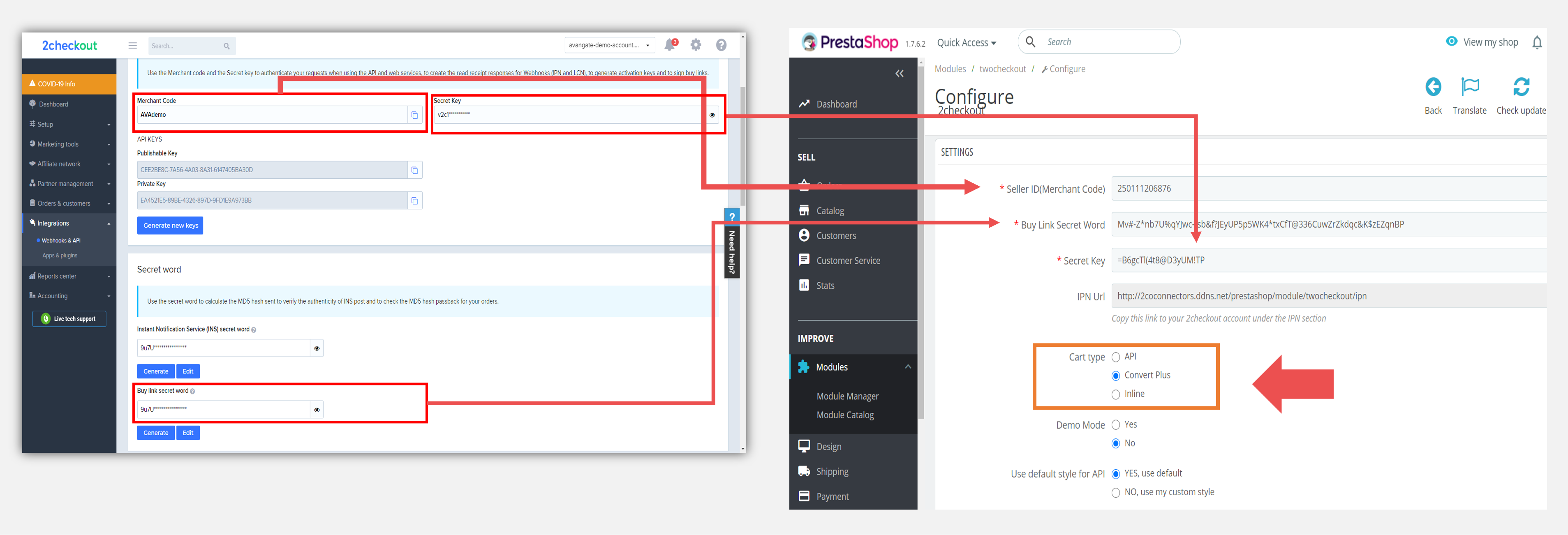Click Generate under INS secret word
Viewport: 1568px width, 535px height.
pos(156,371)
